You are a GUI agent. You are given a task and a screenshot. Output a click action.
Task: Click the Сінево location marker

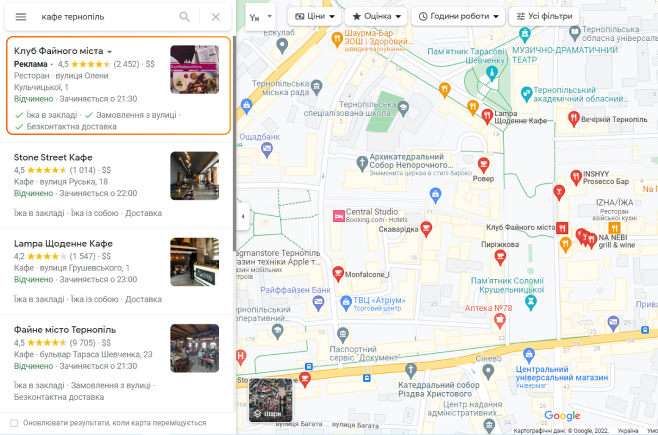click(x=488, y=371)
